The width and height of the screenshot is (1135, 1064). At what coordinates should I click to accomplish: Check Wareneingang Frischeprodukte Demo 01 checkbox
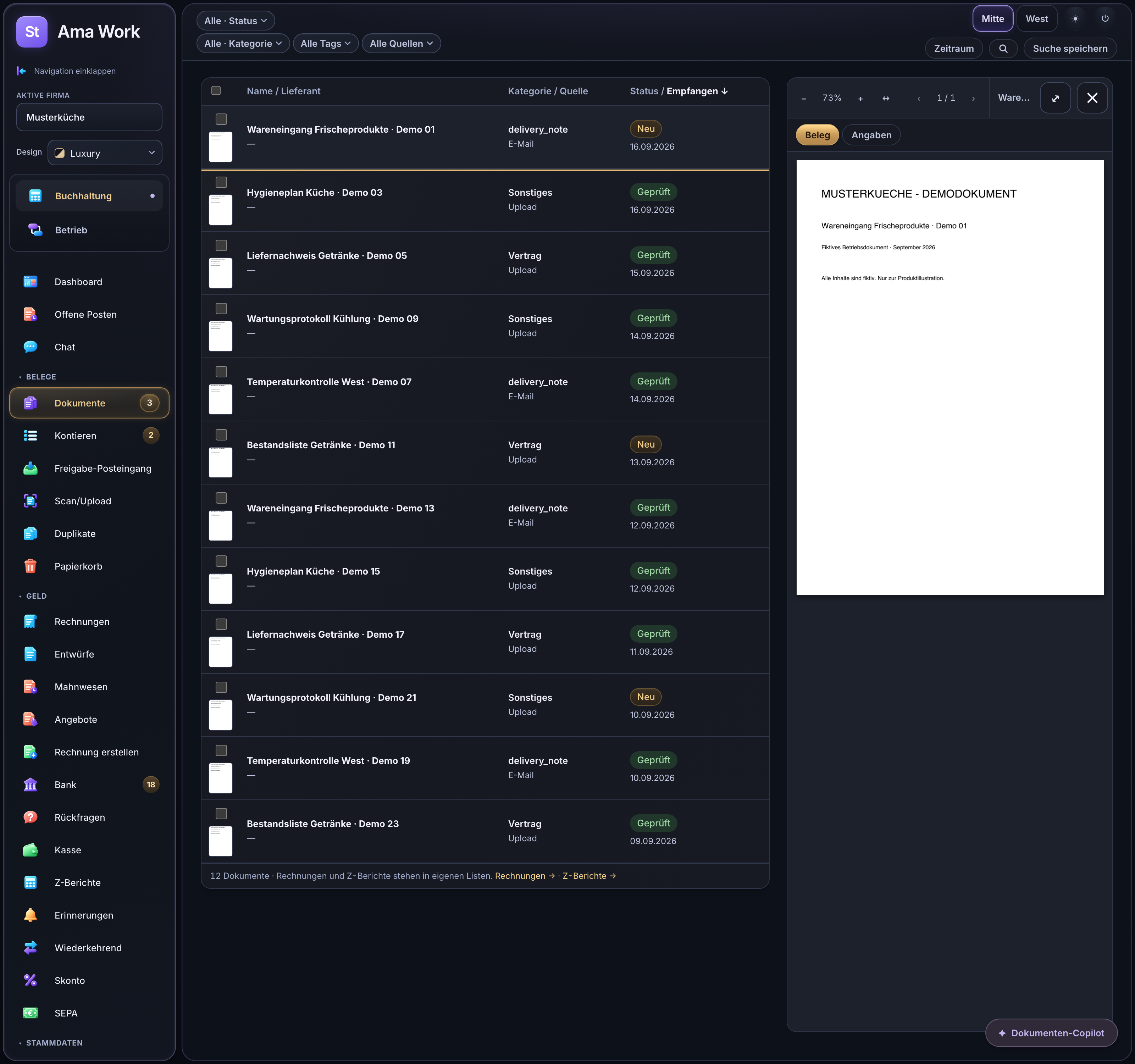[x=221, y=119]
